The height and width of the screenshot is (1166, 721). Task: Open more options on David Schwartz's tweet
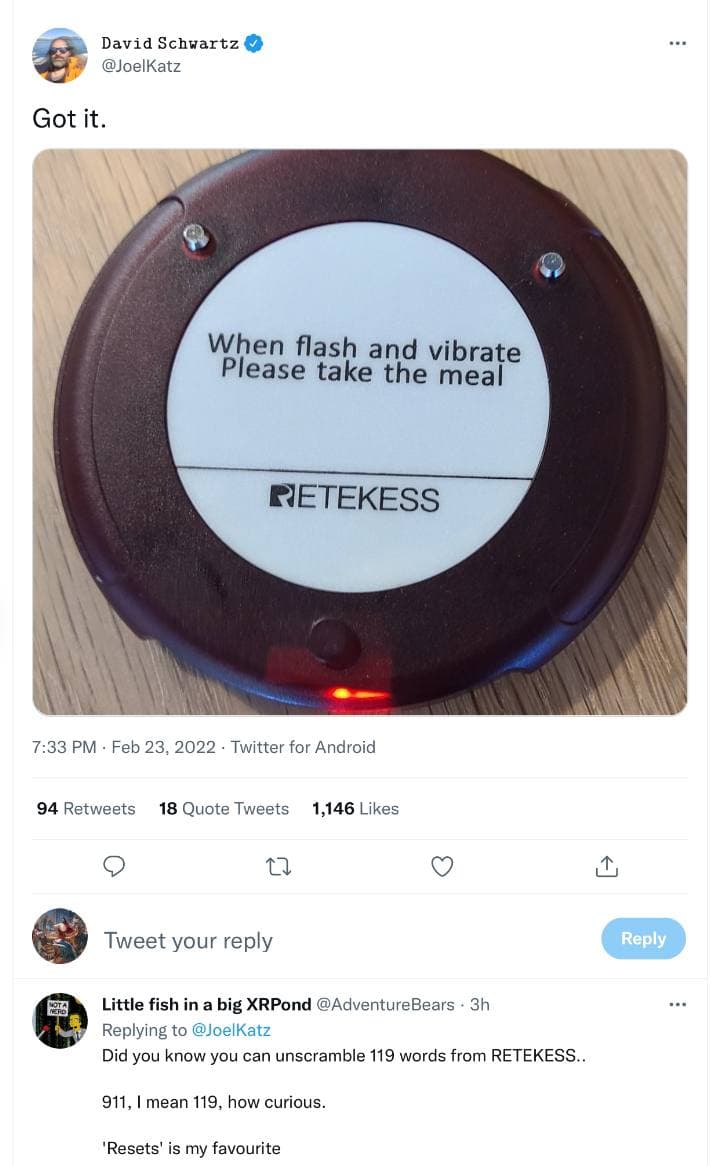point(678,43)
